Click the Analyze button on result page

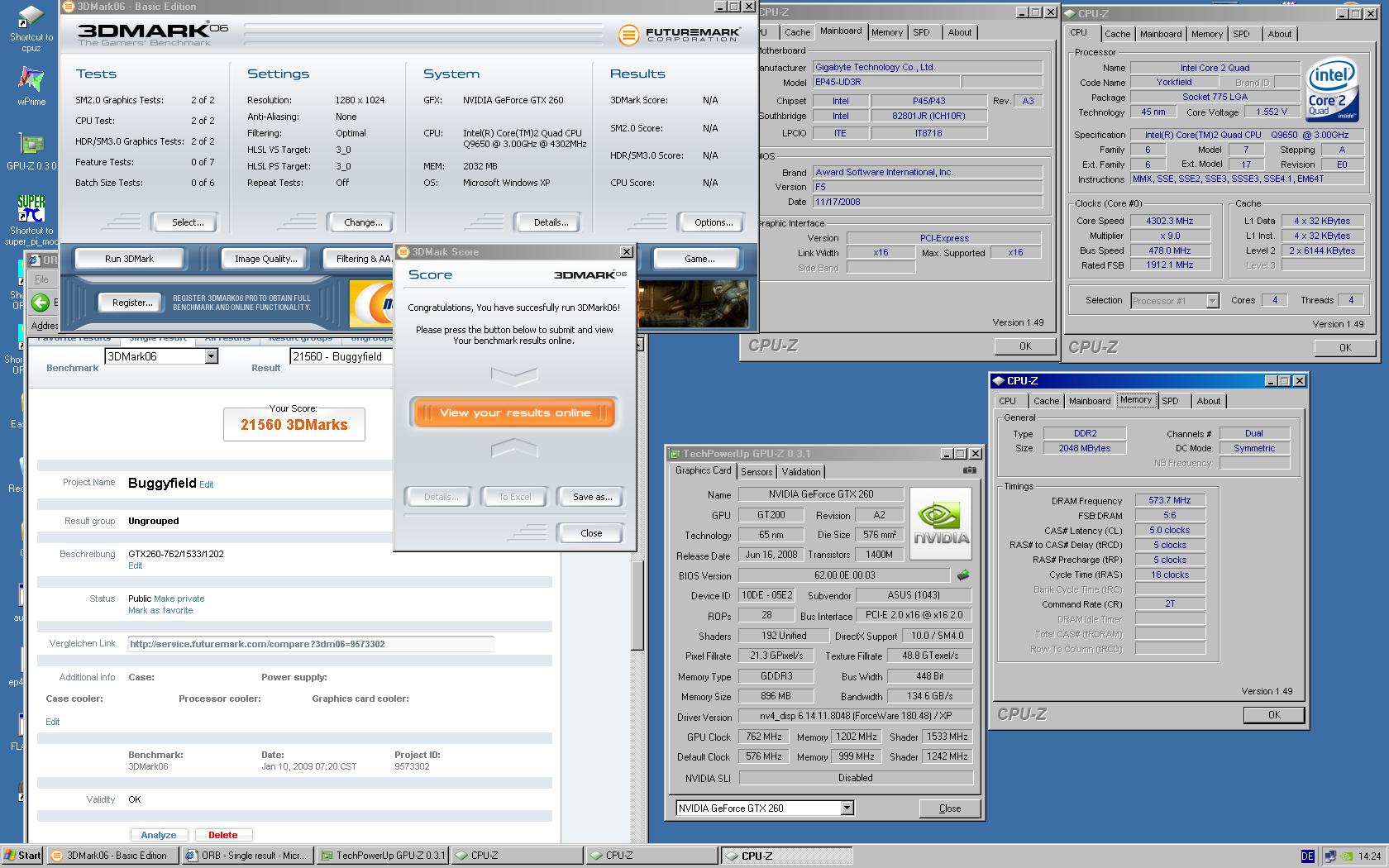coord(159,835)
